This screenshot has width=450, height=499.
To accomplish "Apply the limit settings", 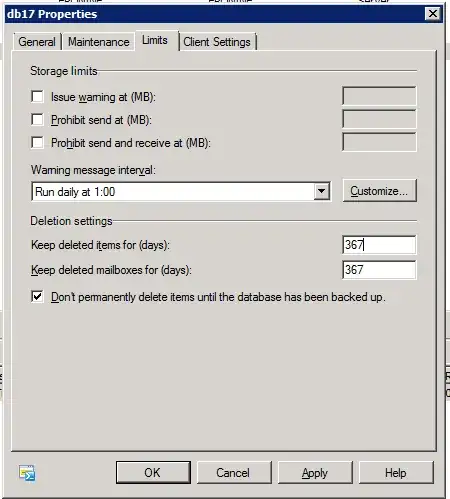I will [x=315, y=472].
